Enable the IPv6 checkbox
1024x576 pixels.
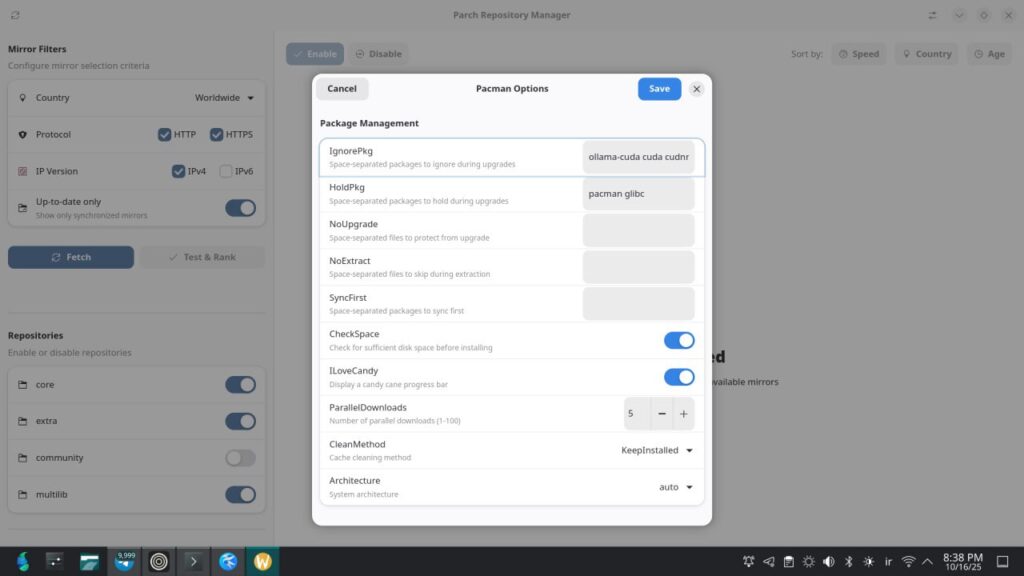tap(226, 171)
